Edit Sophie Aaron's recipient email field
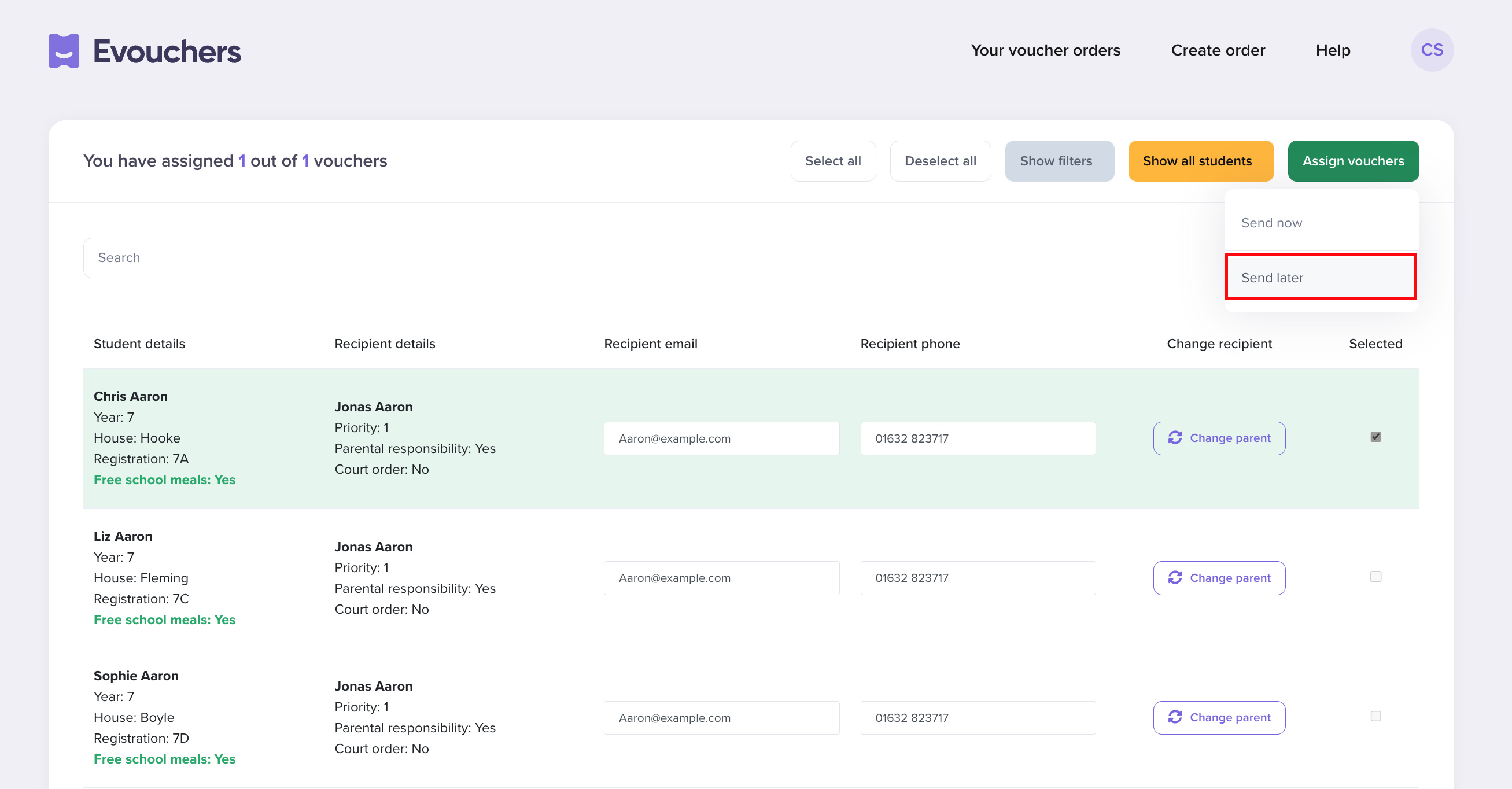 pyautogui.click(x=721, y=717)
